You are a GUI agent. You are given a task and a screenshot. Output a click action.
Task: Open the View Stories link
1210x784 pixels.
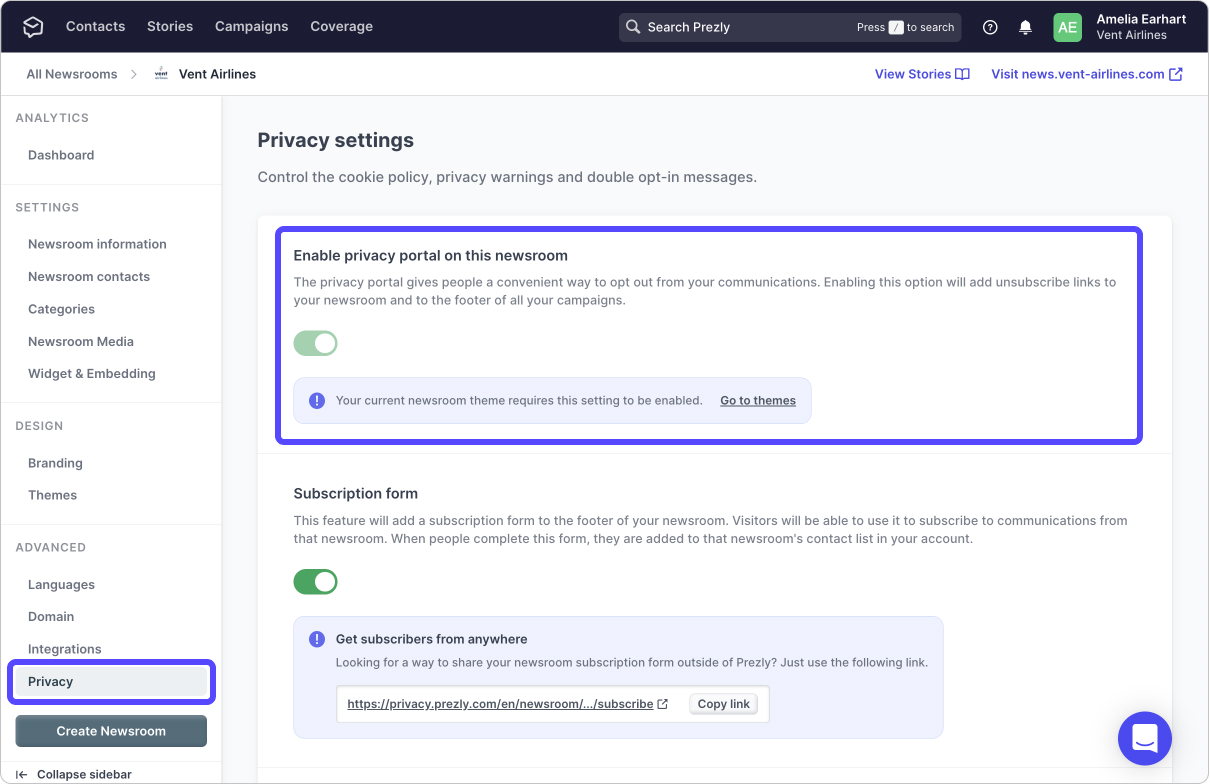pyautogui.click(x=922, y=74)
